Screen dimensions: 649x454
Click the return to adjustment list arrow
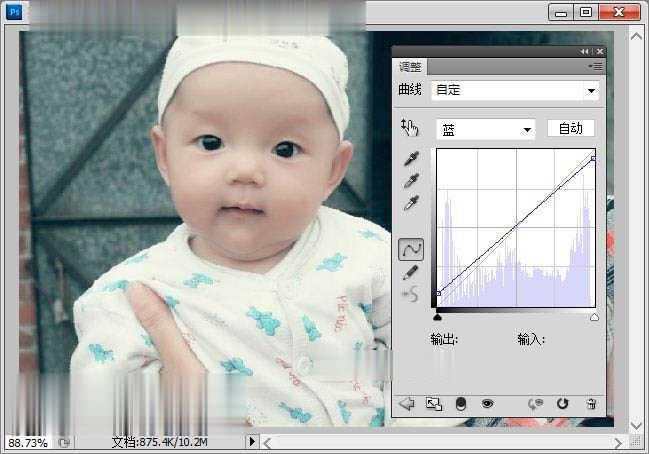coord(407,403)
